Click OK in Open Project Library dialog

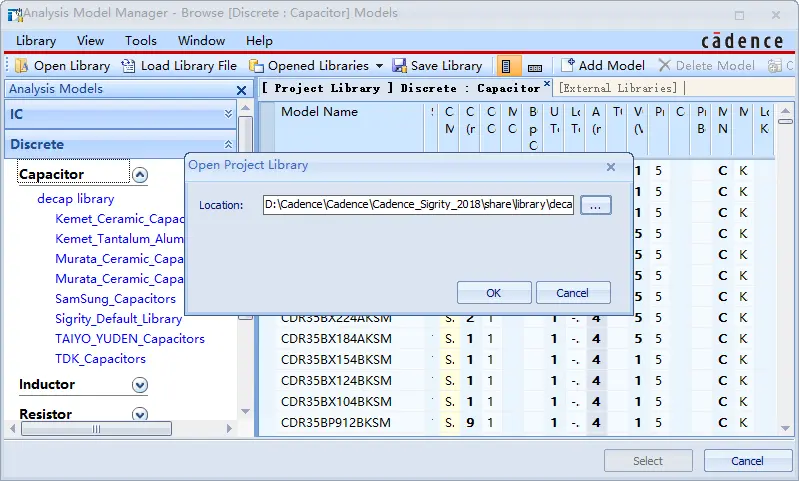coord(494,293)
